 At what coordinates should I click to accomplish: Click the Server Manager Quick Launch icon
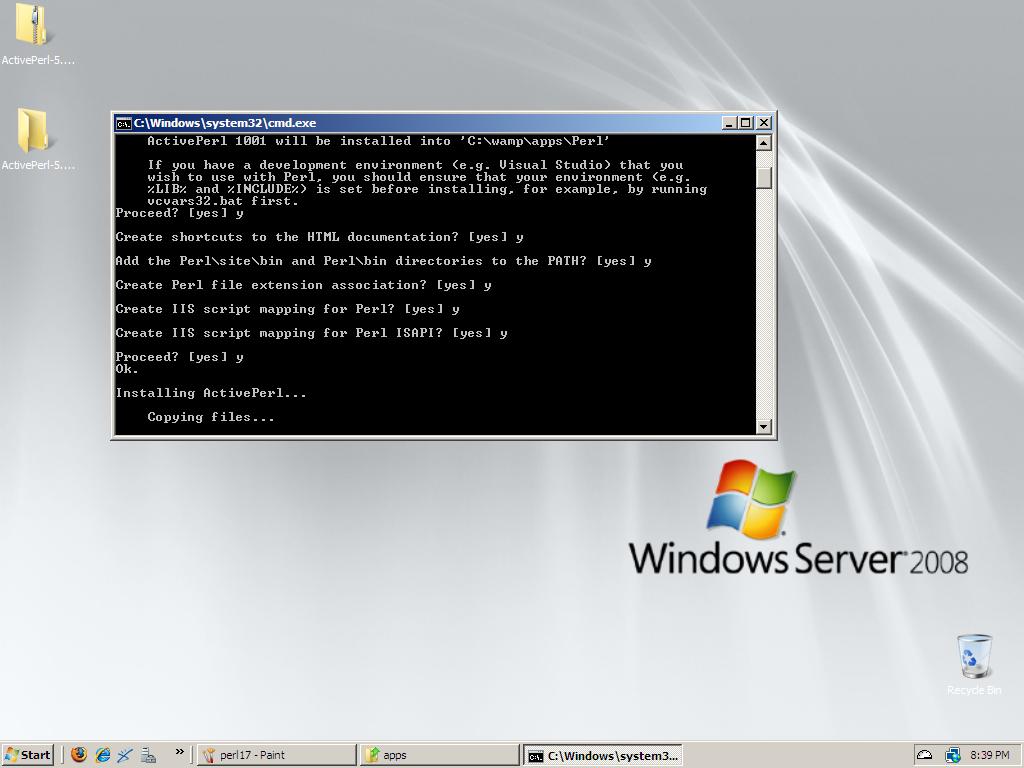click(x=148, y=755)
